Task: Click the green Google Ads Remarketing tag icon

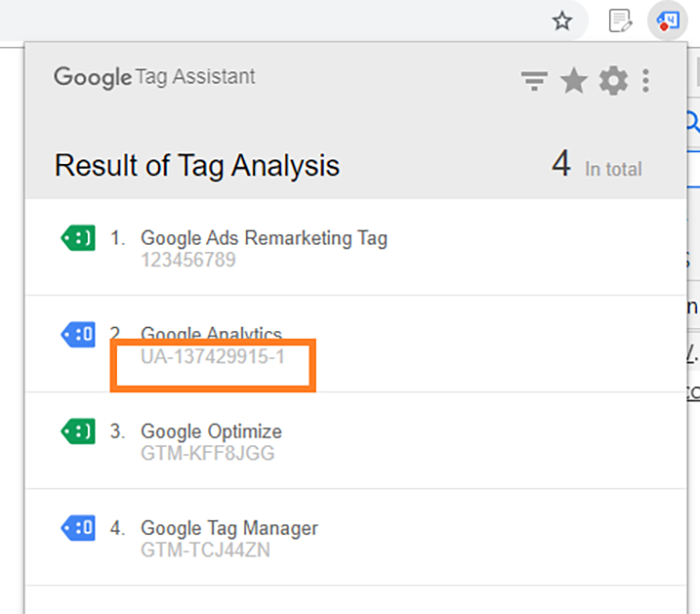Action: tap(78, 238)
